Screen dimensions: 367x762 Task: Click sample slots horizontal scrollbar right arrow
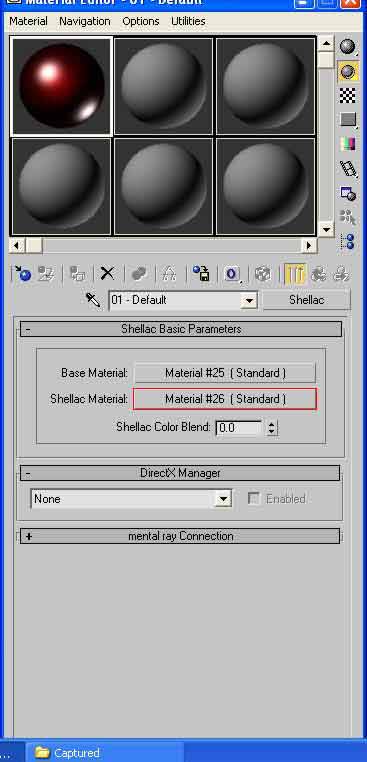coord(309,245)
